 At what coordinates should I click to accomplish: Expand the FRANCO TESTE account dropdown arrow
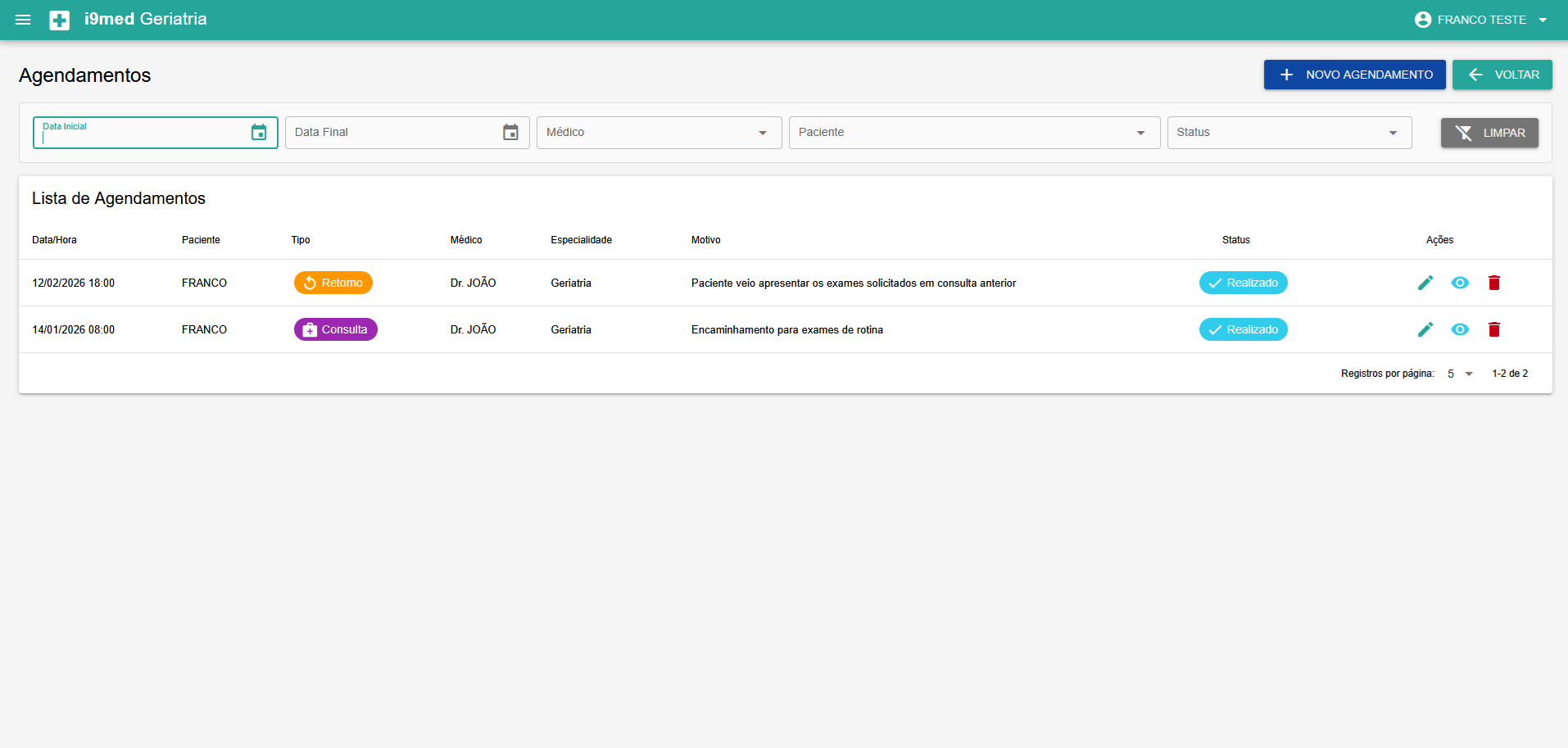pos(1543,20)
